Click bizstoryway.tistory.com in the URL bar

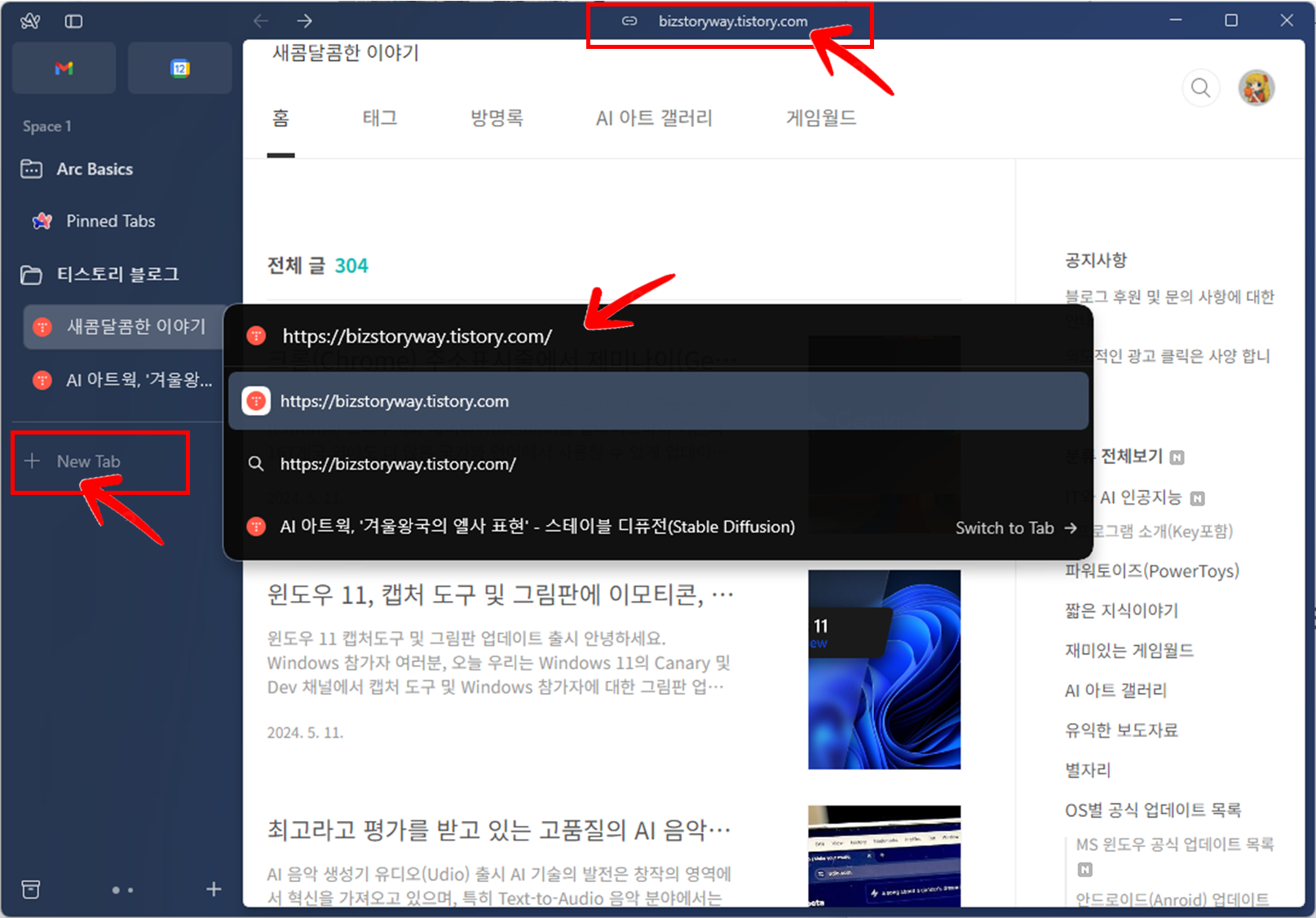733,22
